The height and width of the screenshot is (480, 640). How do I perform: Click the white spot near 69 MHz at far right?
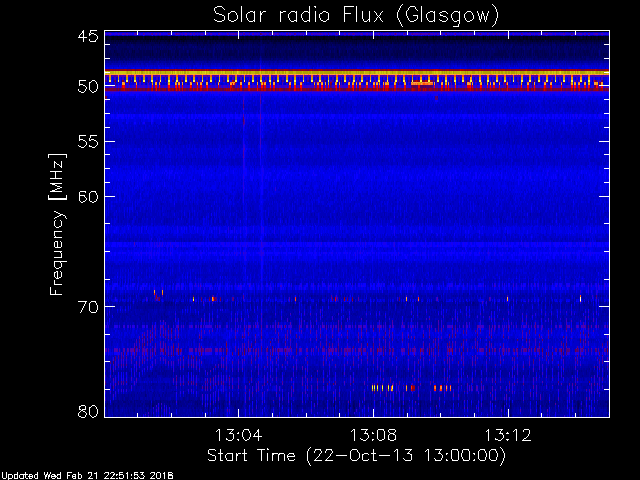pyautogui.click(x=580, y=298)
